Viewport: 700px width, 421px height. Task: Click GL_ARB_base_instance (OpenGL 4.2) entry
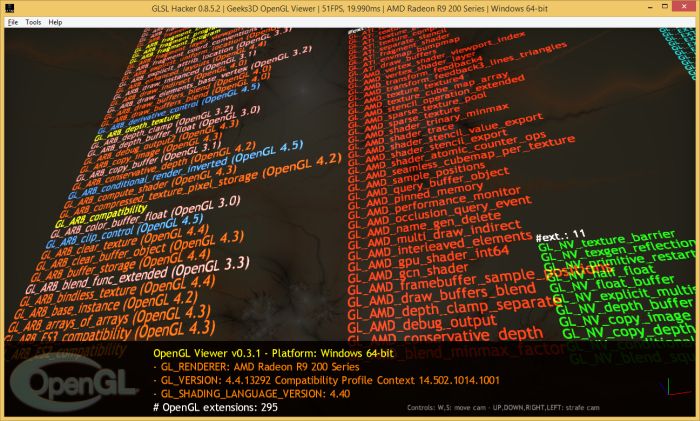(106, 306)
